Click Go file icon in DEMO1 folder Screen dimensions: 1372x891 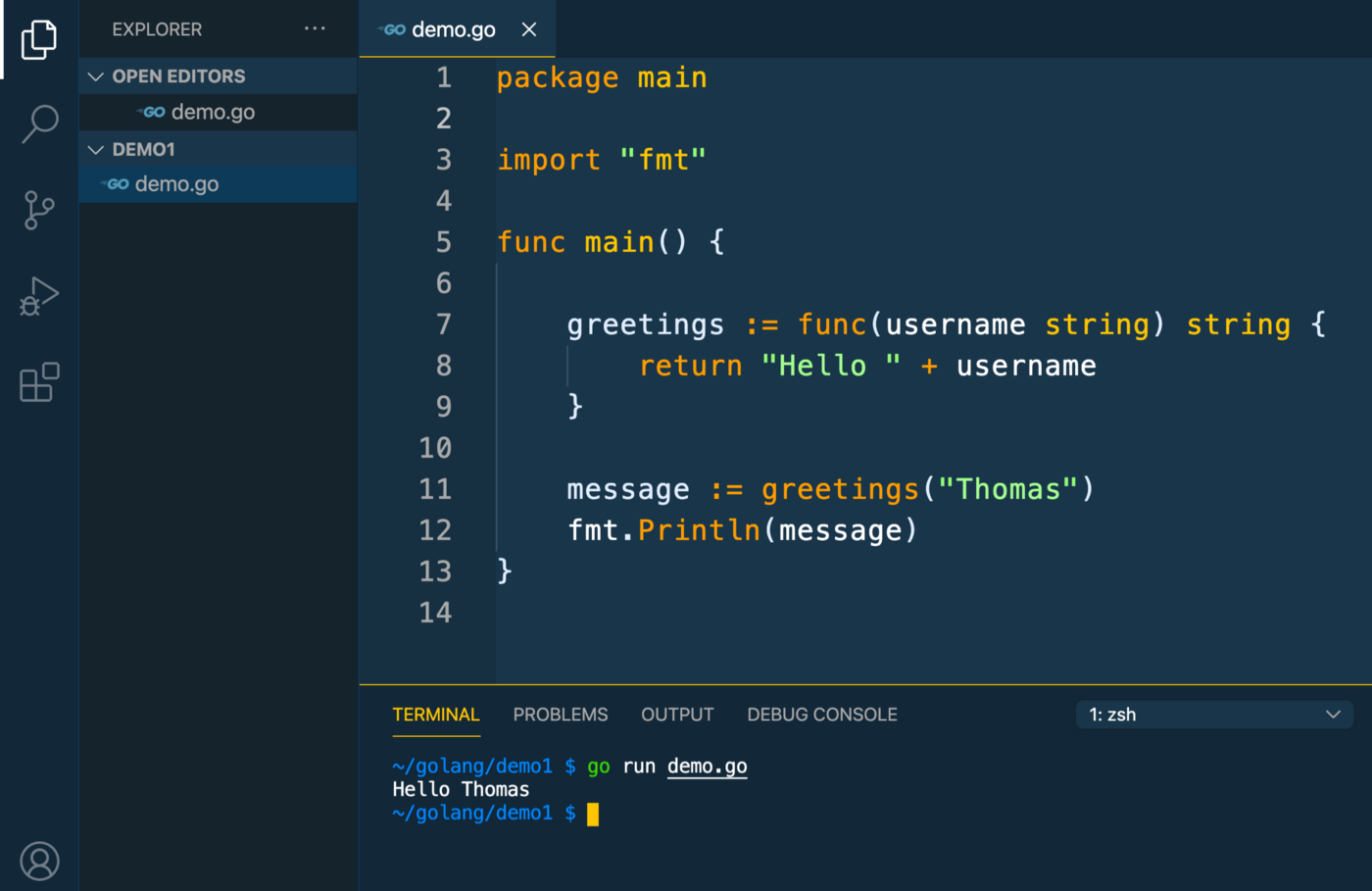(x=116, y=183)
